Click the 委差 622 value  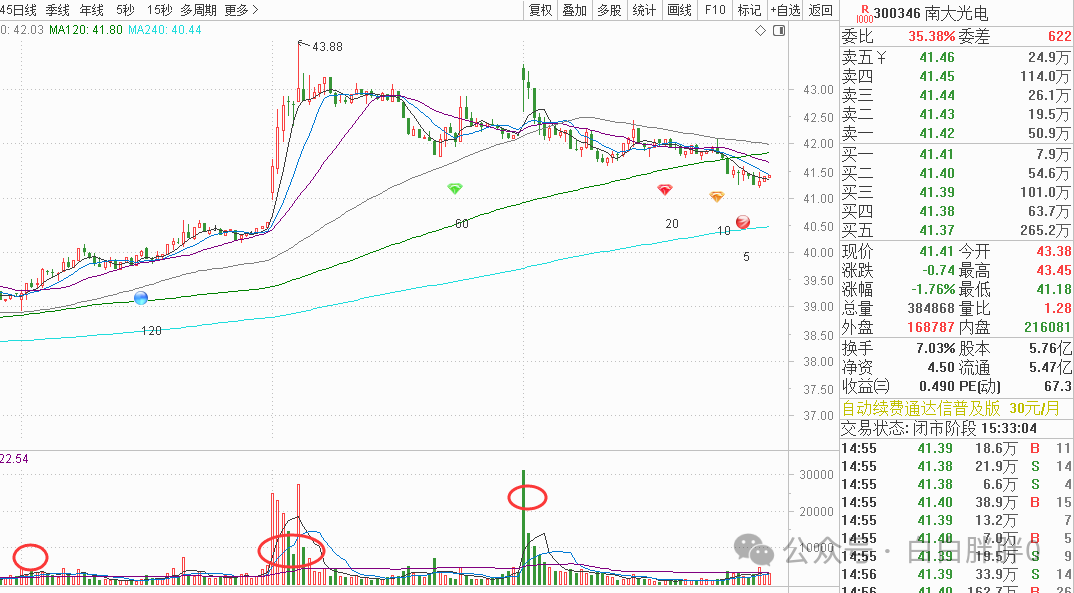point(1059,36)
